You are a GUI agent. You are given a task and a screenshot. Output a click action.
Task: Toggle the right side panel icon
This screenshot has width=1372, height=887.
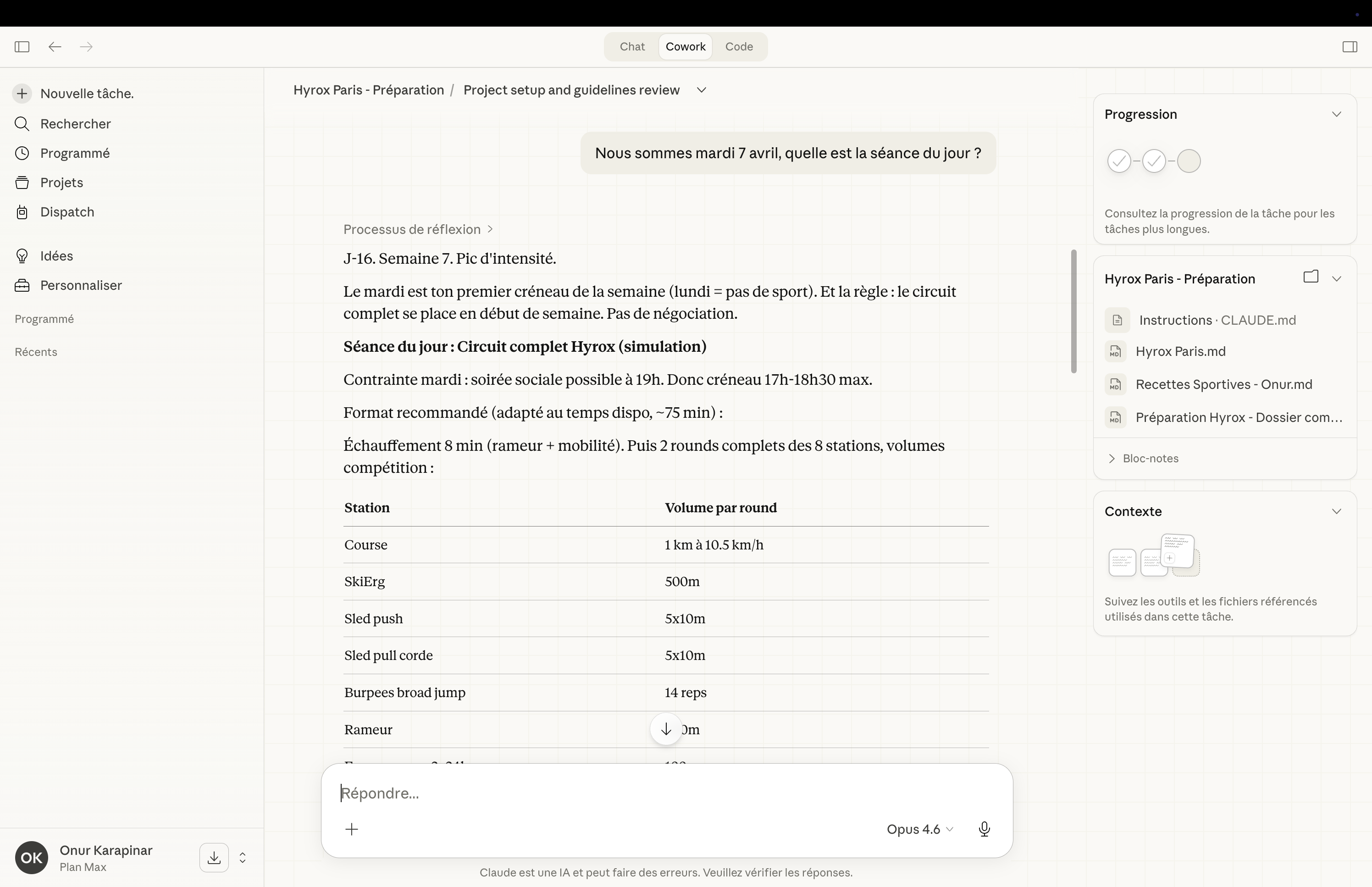click(1350, 47)
